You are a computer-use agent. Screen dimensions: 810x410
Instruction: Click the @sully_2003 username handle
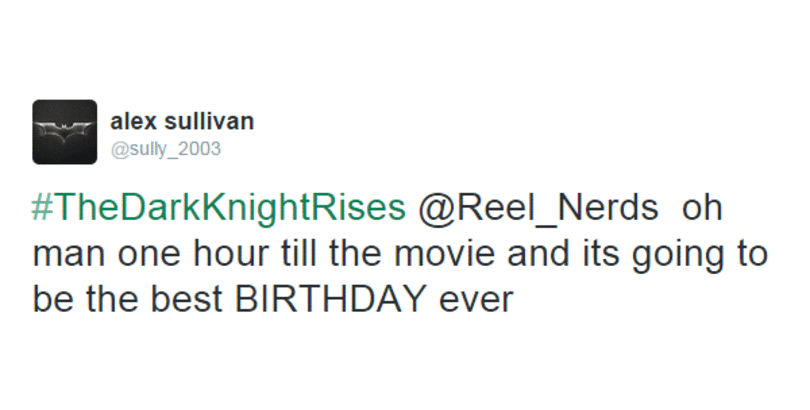pos(164,149)
